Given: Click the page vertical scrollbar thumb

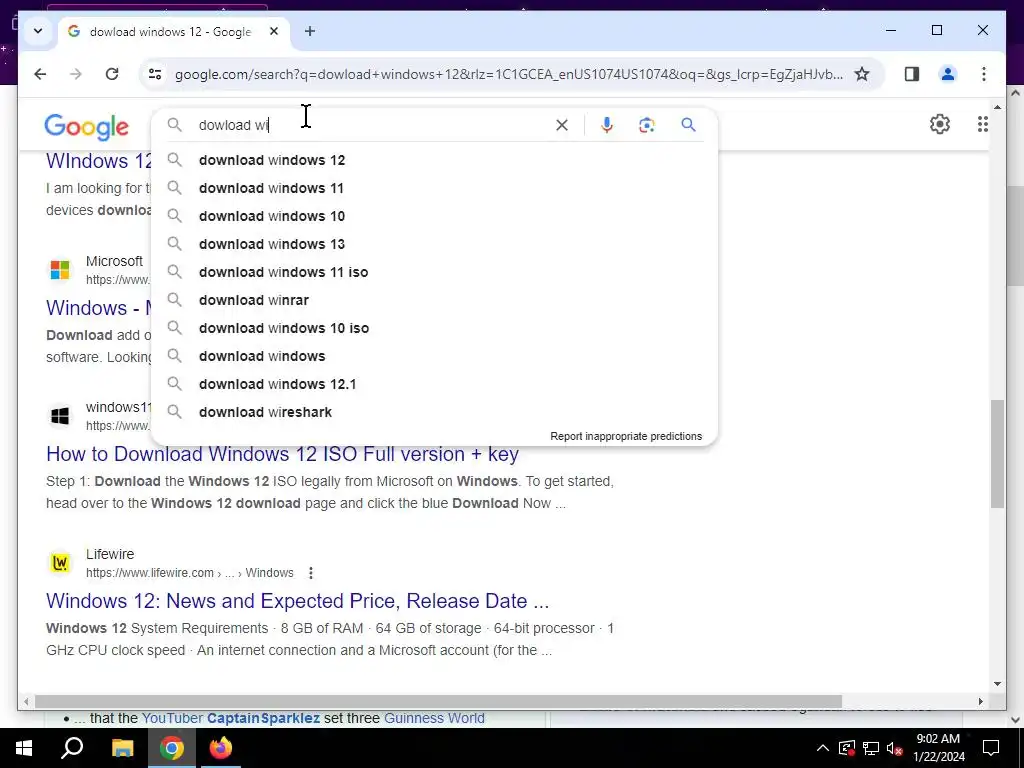Looking at the screenshot, I should 997,453.
